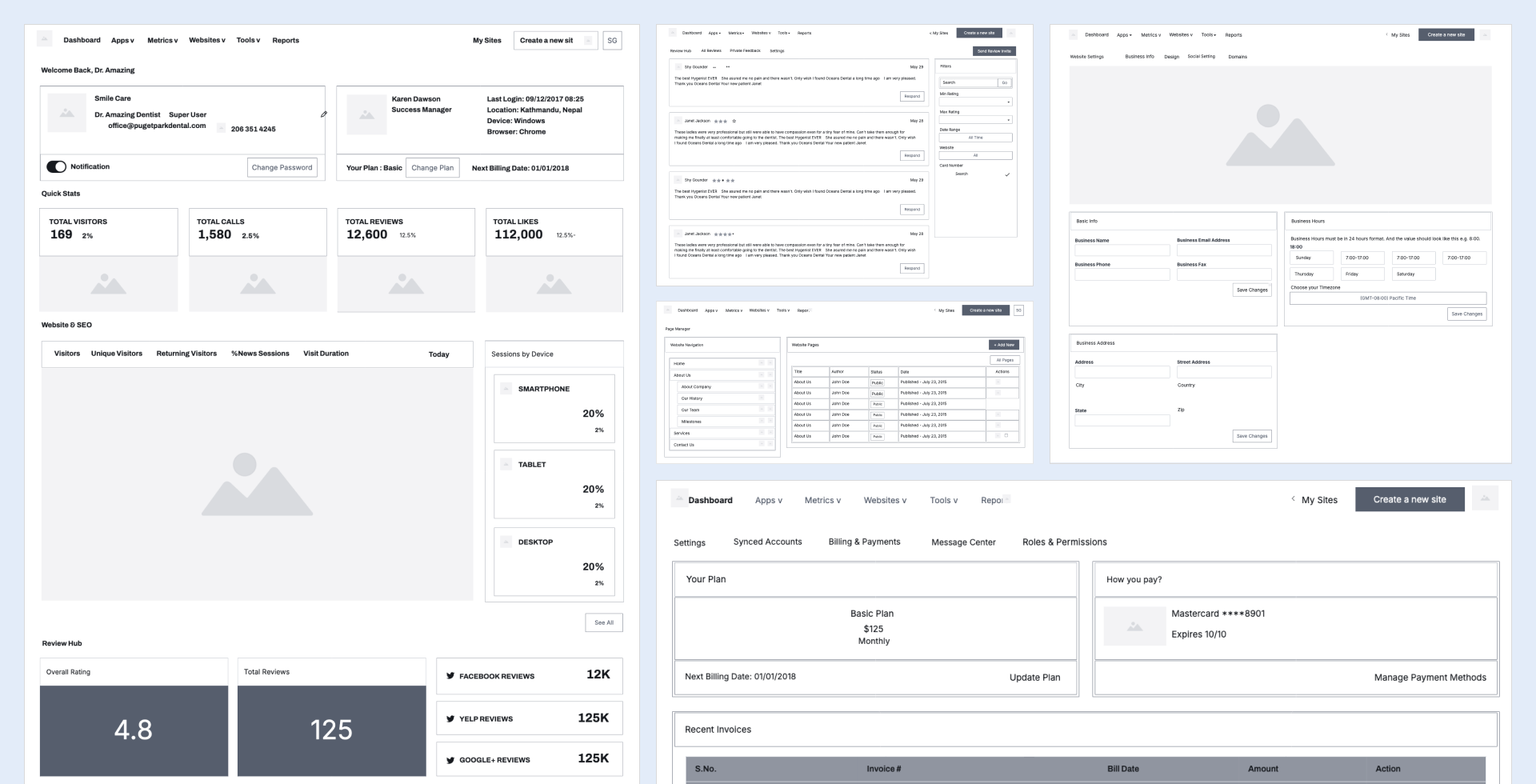Click Save Changes in Business Hours section

1467,314
